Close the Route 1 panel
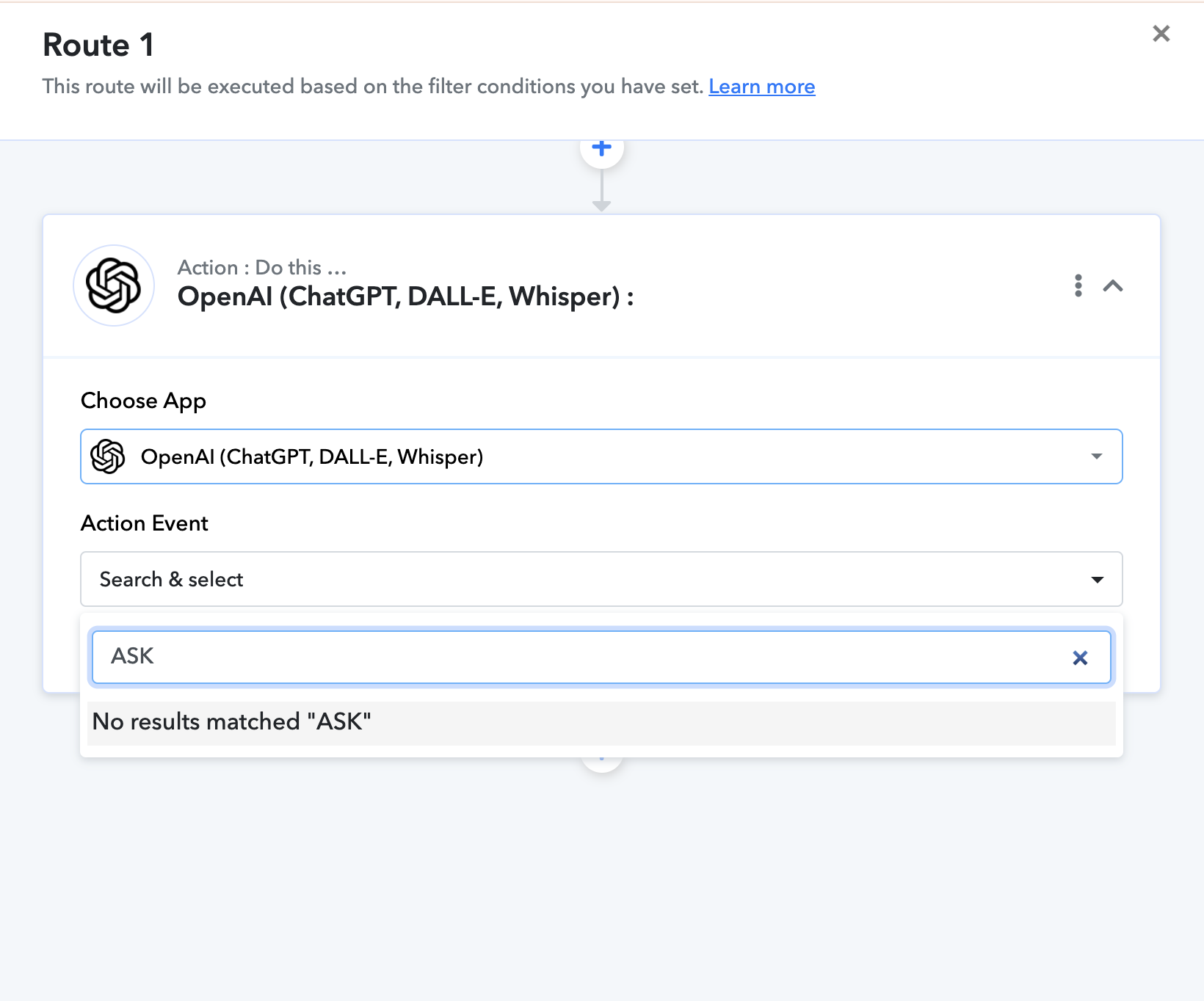 [x=1161, y=34]
